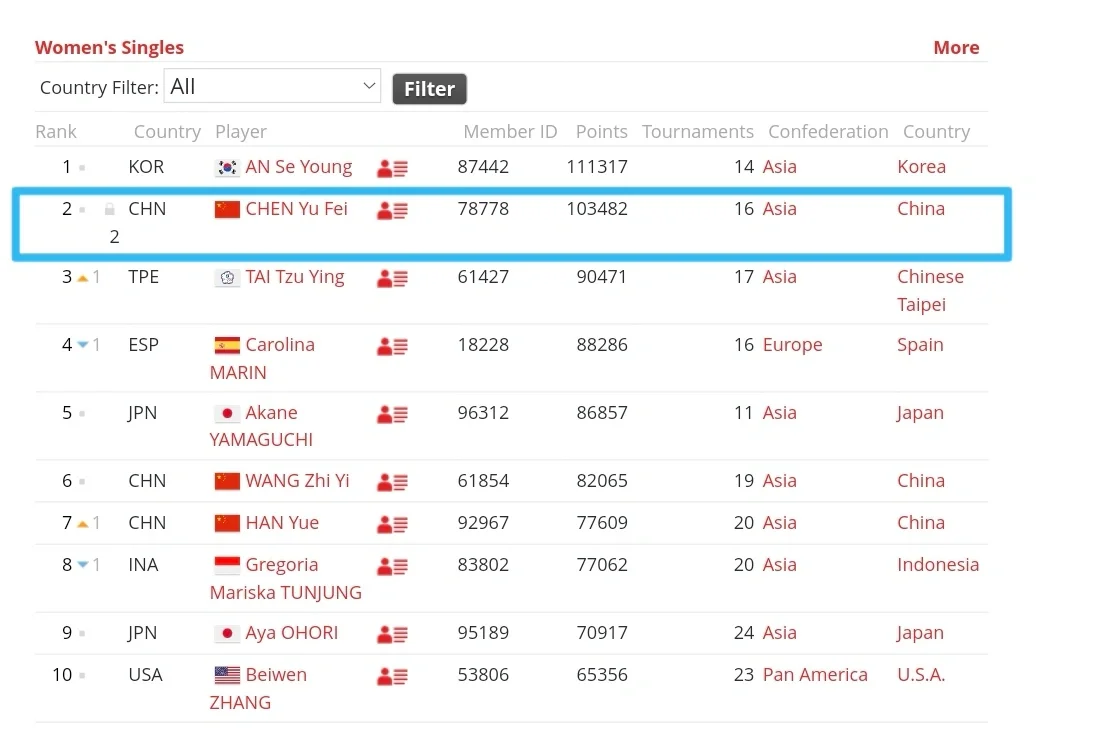The width and height of the screenshot is (1114, 738).
Task: Click the down arrow on rank 4
Action: click(82, 345)
